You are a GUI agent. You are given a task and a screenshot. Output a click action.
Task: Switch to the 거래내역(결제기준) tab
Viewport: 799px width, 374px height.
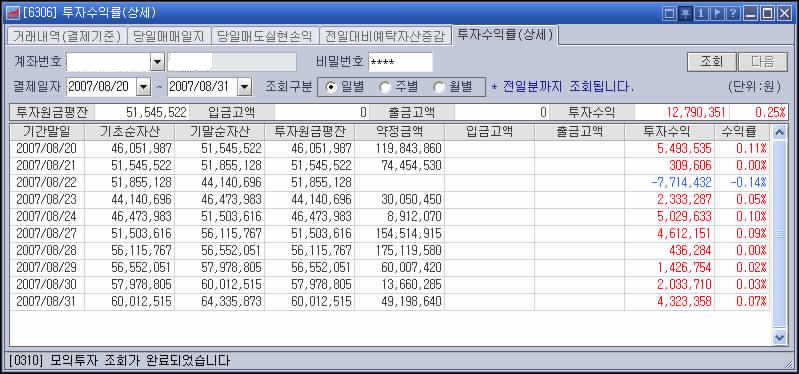tap(66, 37)
